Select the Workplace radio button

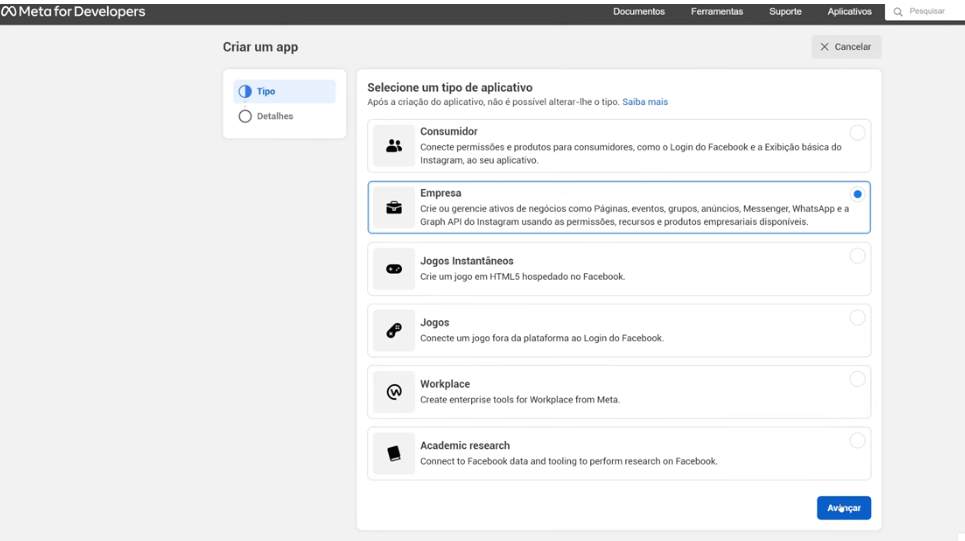[x=857, y=379]
